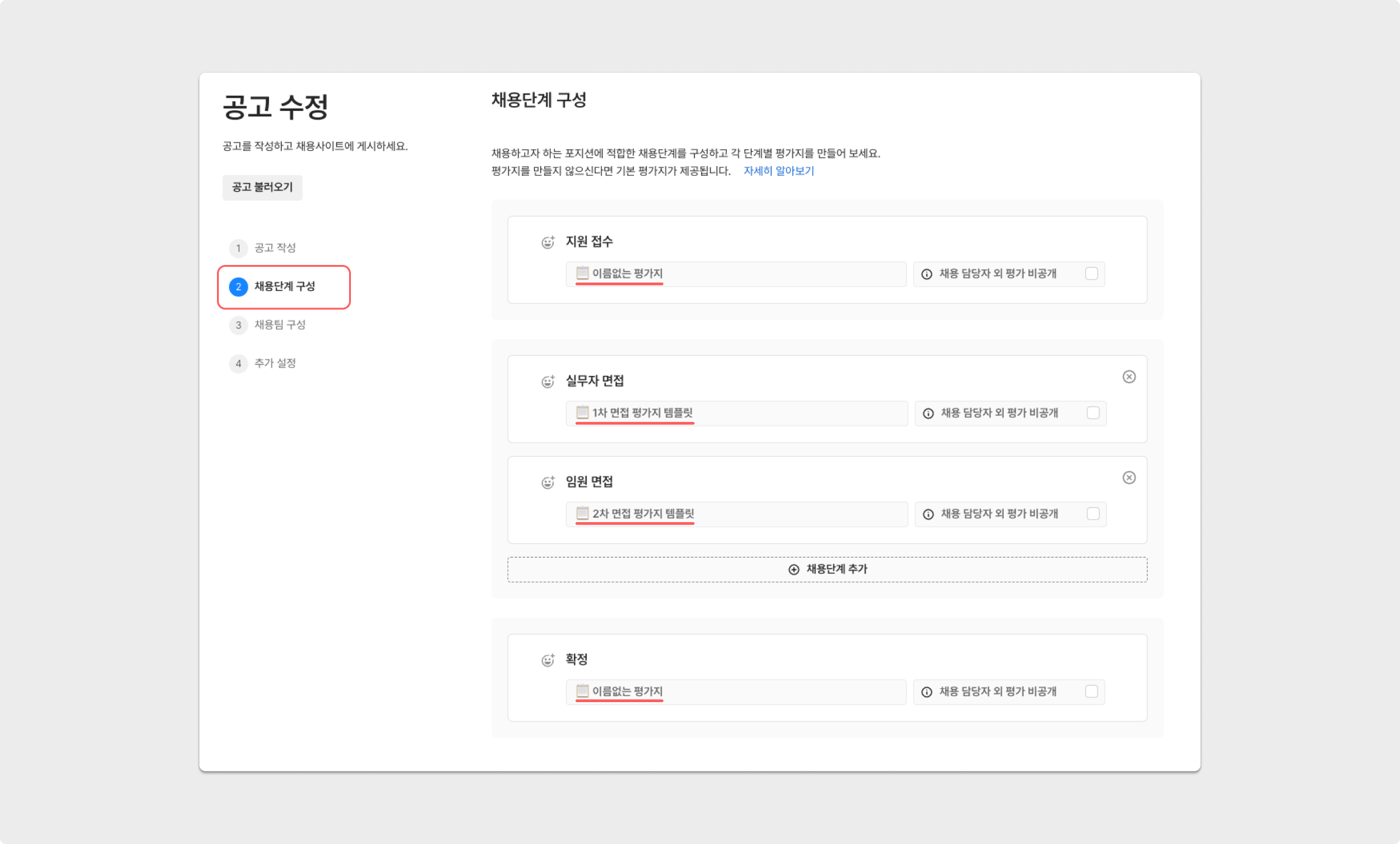Check 평가 비공개 box for 실무자 면접
The width and height of the screenshot is (1400, 844).
tap(1093, 413)
